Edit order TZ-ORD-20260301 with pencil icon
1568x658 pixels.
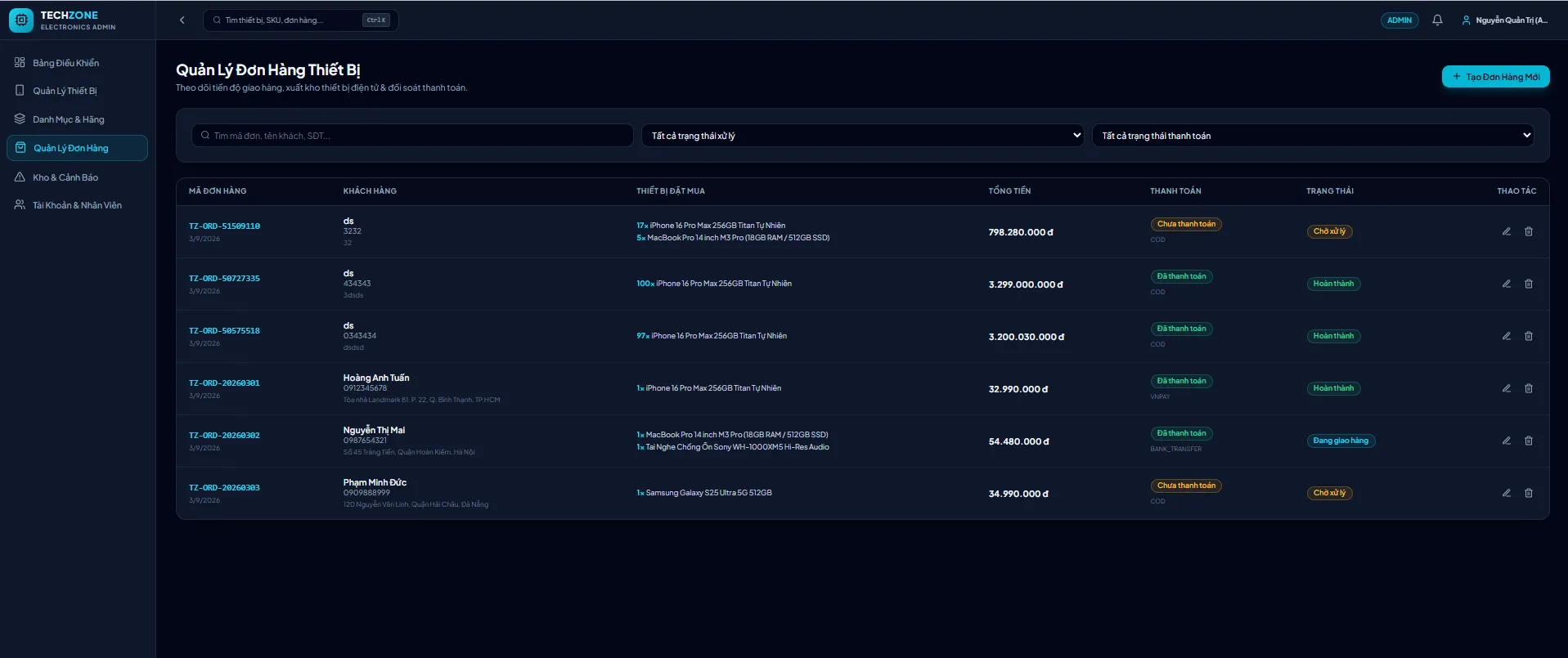point(1506,388)
